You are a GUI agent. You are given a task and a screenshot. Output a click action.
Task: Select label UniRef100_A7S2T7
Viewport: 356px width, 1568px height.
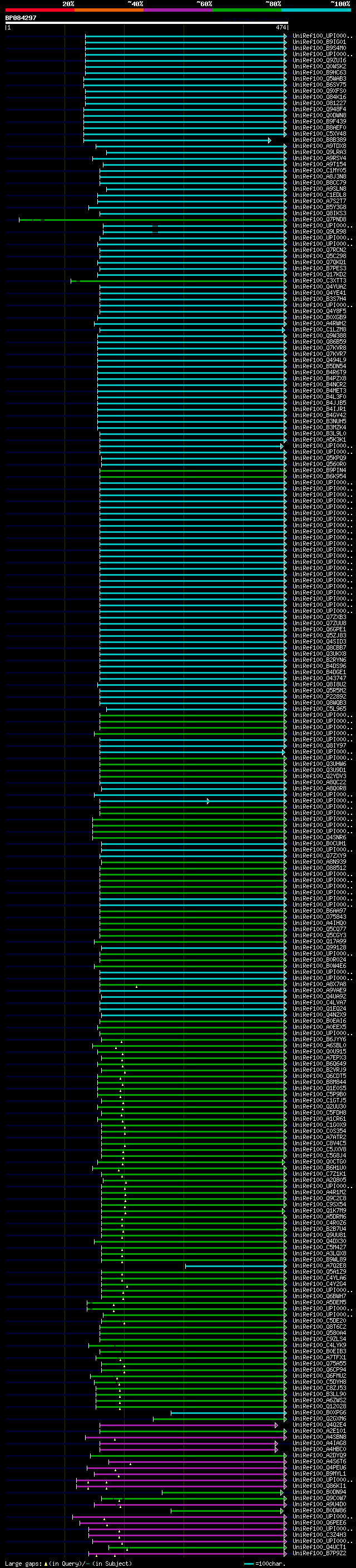(x=319, y=201)
